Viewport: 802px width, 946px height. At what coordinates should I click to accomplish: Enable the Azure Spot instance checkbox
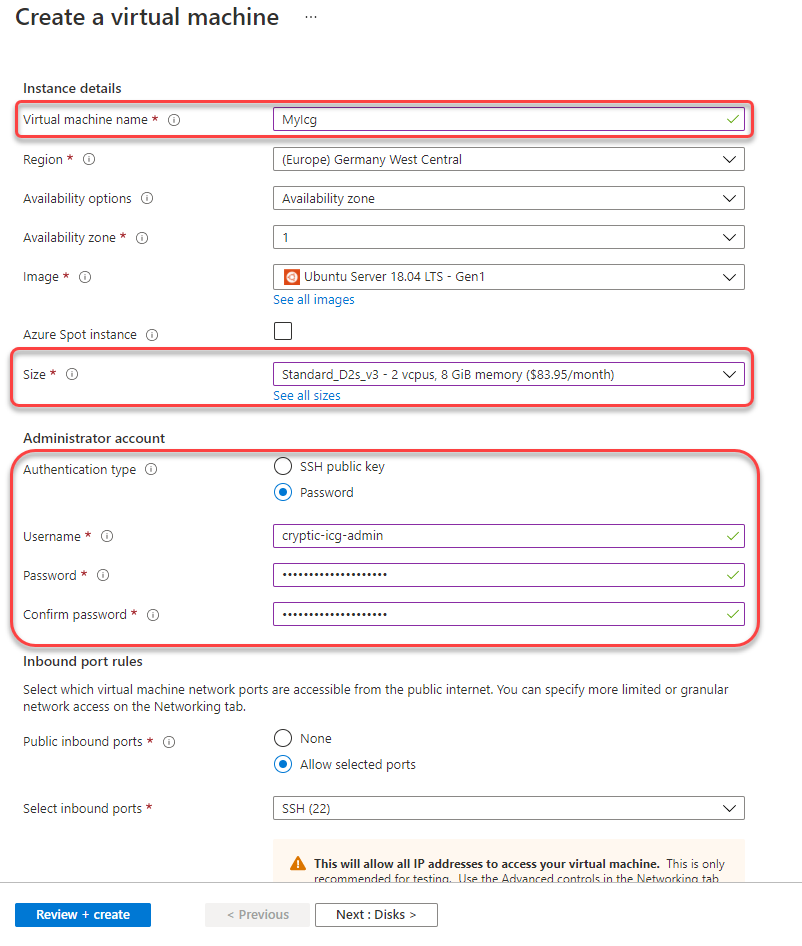click(283, 331)
